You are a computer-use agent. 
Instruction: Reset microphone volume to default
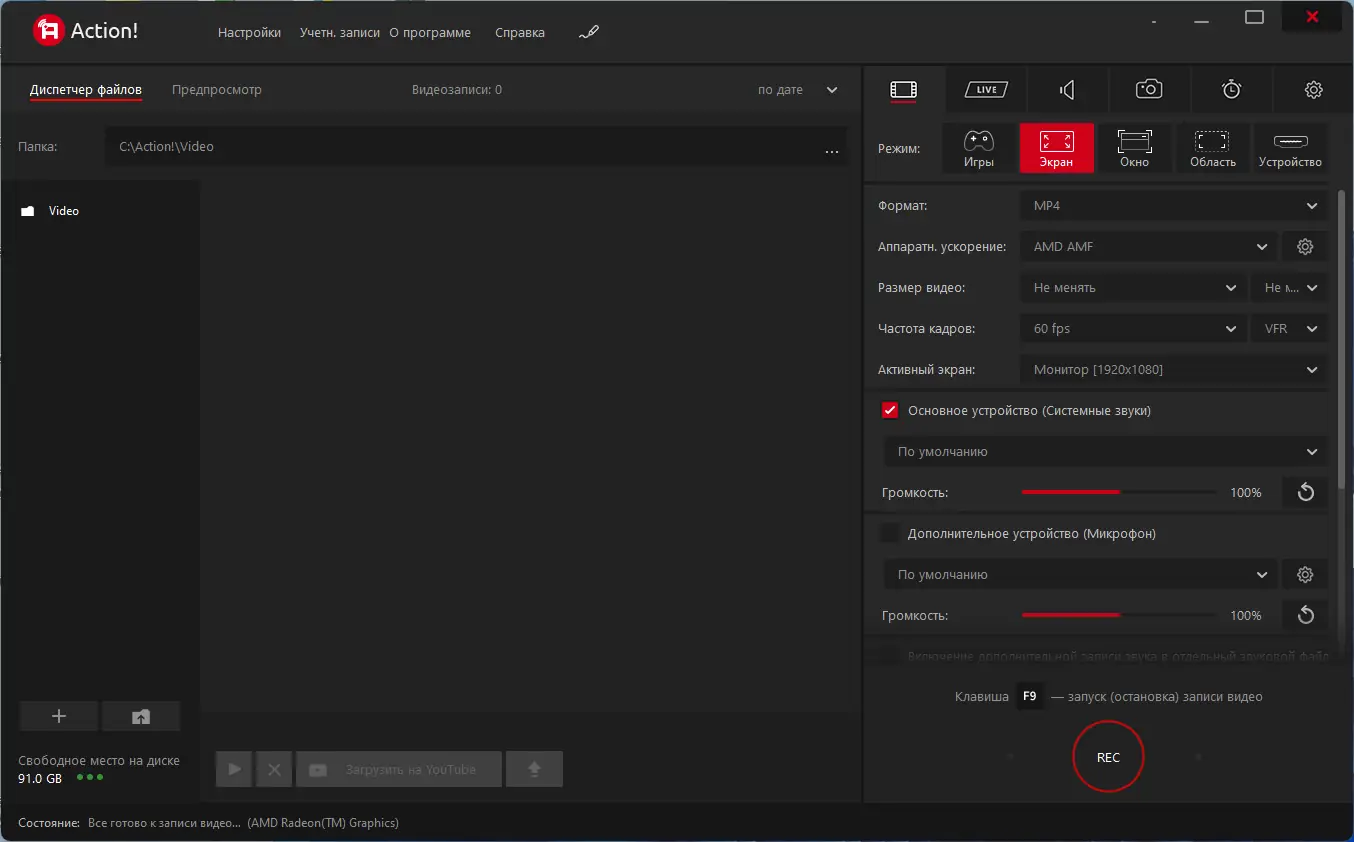click(x=1305, y=616)
